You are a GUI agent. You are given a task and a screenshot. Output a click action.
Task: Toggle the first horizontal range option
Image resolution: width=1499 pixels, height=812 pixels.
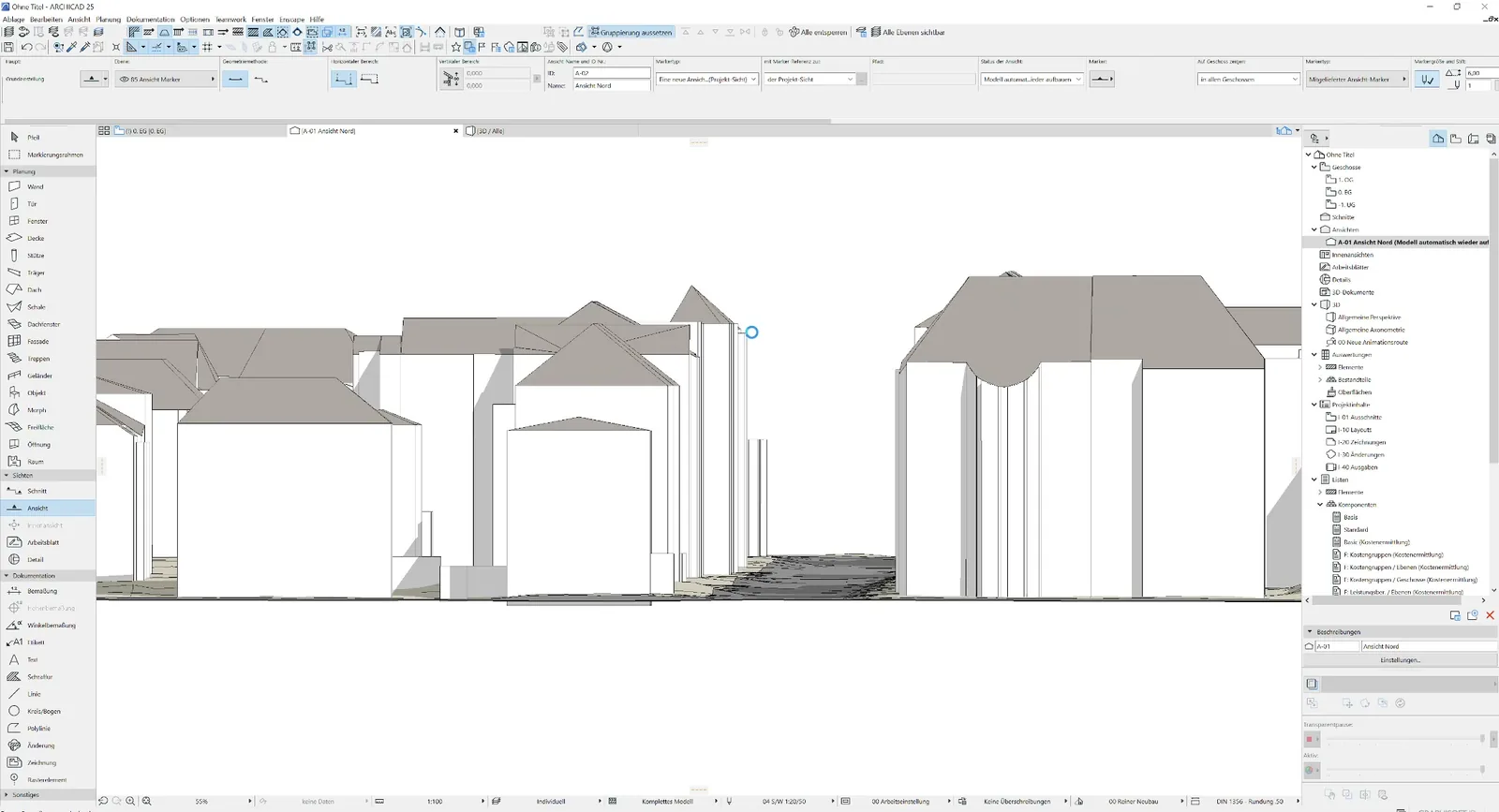(343, 79)
